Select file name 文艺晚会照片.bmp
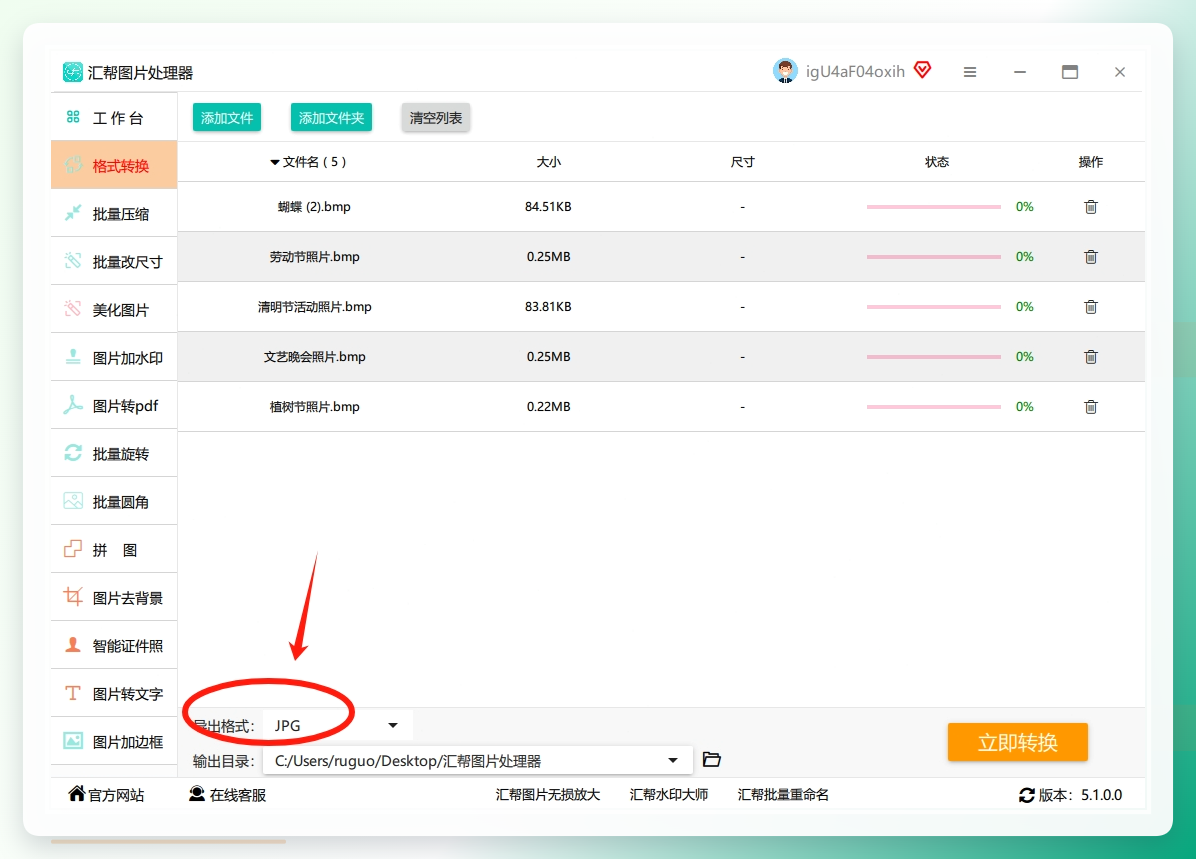This screenshot has width=1196, height=859. tap(314, 357)
